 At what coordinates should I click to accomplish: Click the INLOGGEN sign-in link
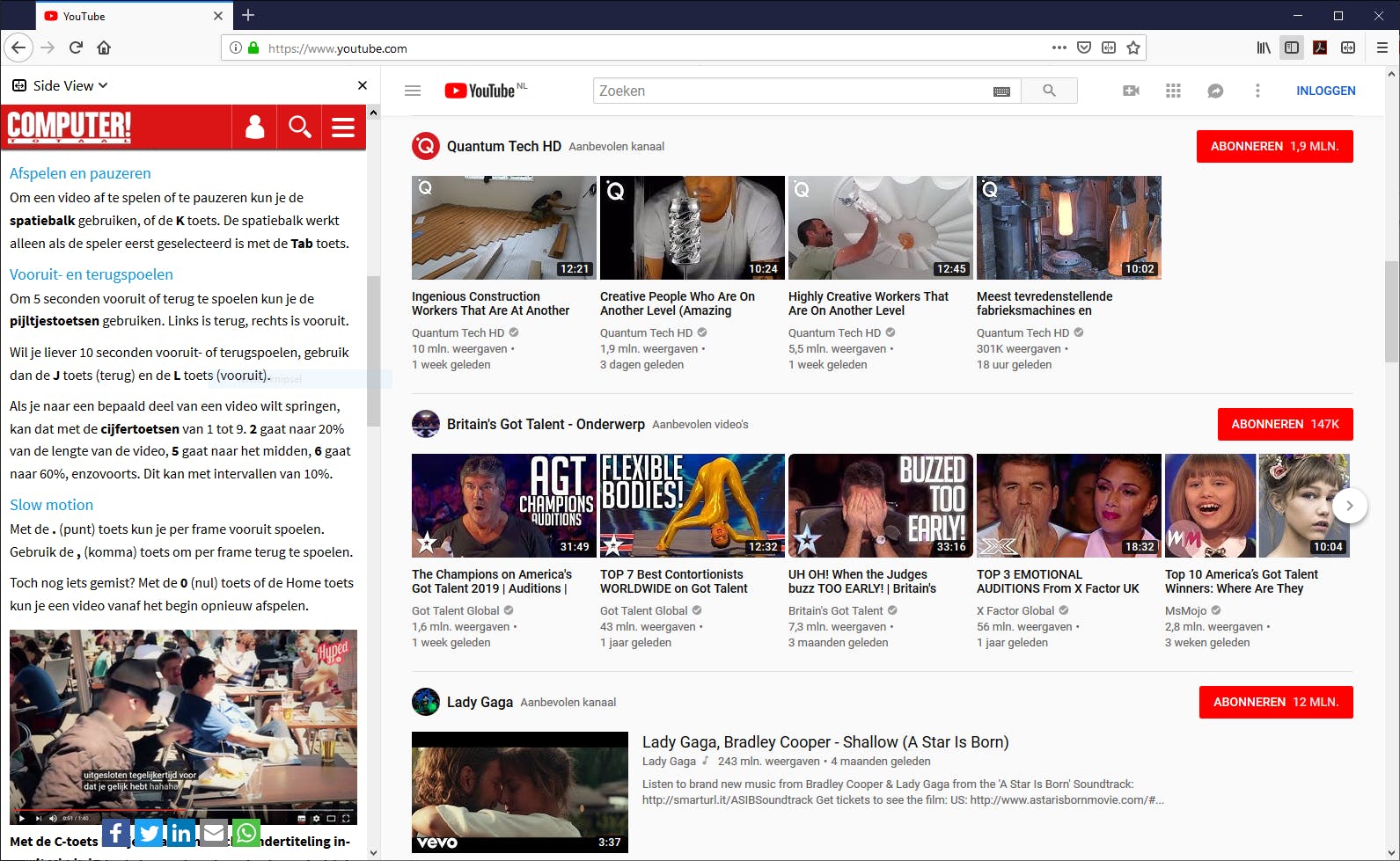click(1325, 91)
